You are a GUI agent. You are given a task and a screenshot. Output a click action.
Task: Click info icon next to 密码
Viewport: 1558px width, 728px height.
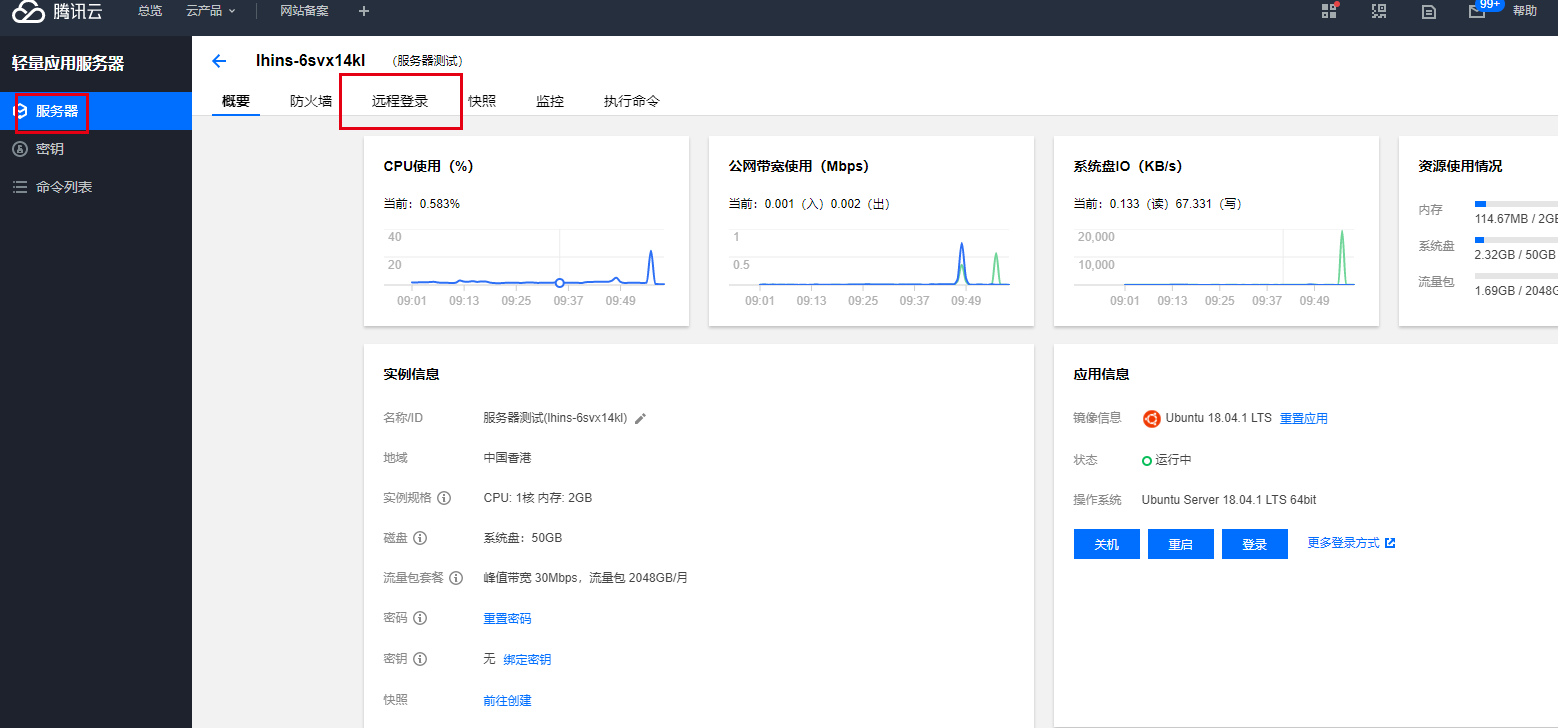420,618
